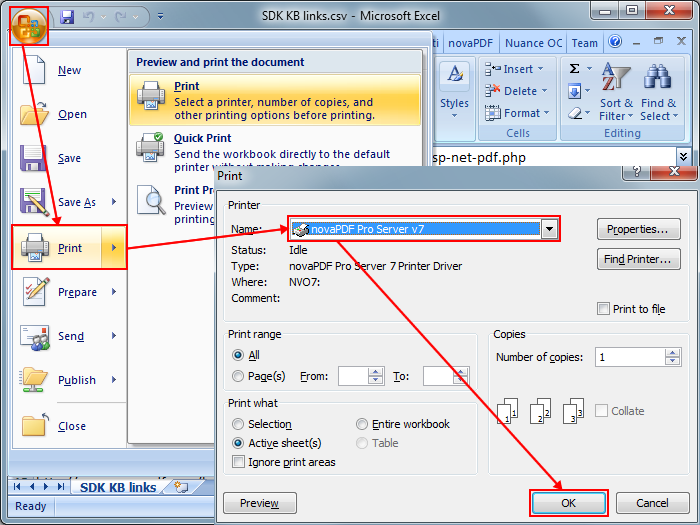Select the Page(s) radio button
700x525 pixels.
(238, 376)
